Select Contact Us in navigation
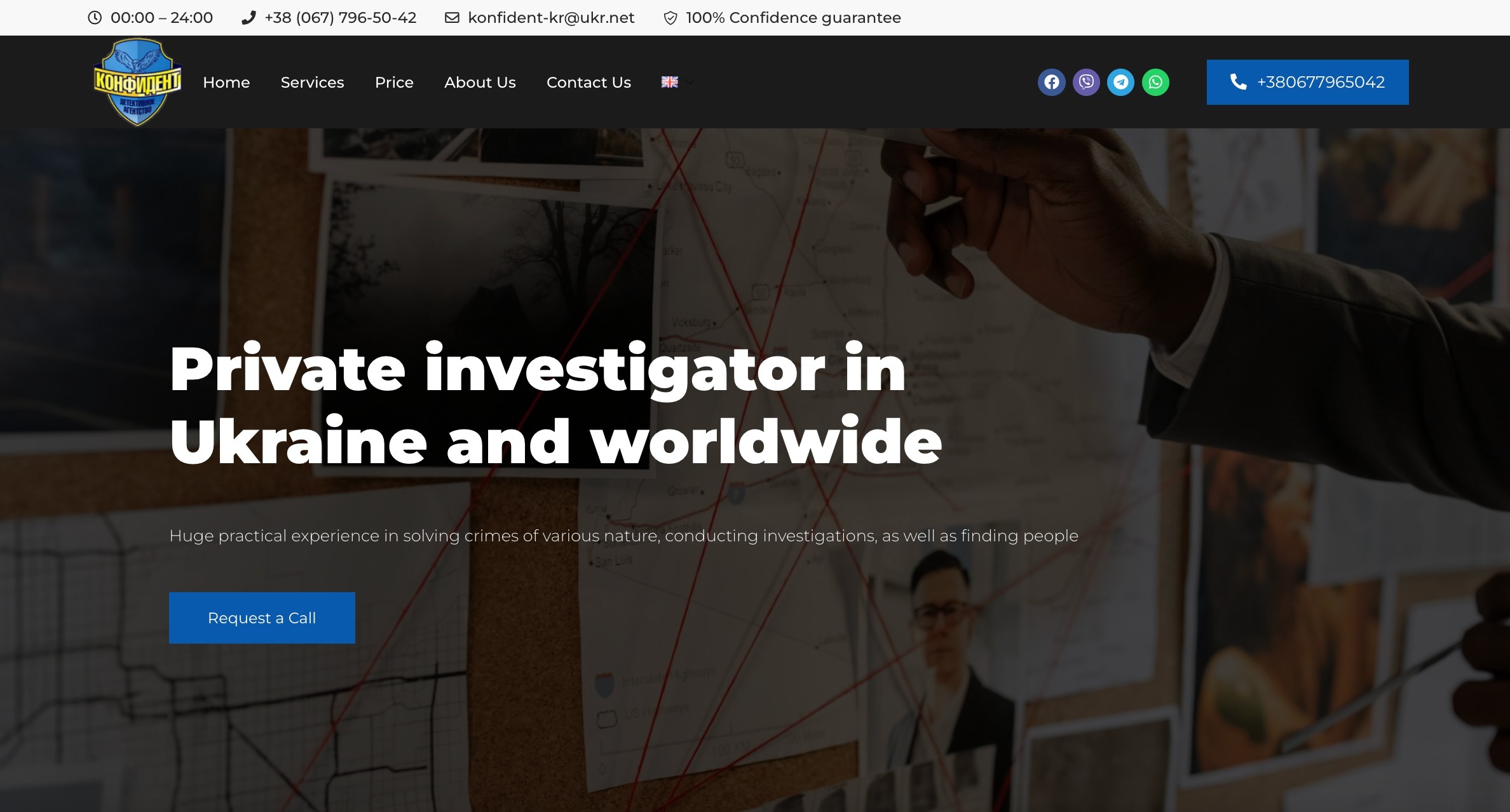1510x812 pixels. (x=588, y=83)
